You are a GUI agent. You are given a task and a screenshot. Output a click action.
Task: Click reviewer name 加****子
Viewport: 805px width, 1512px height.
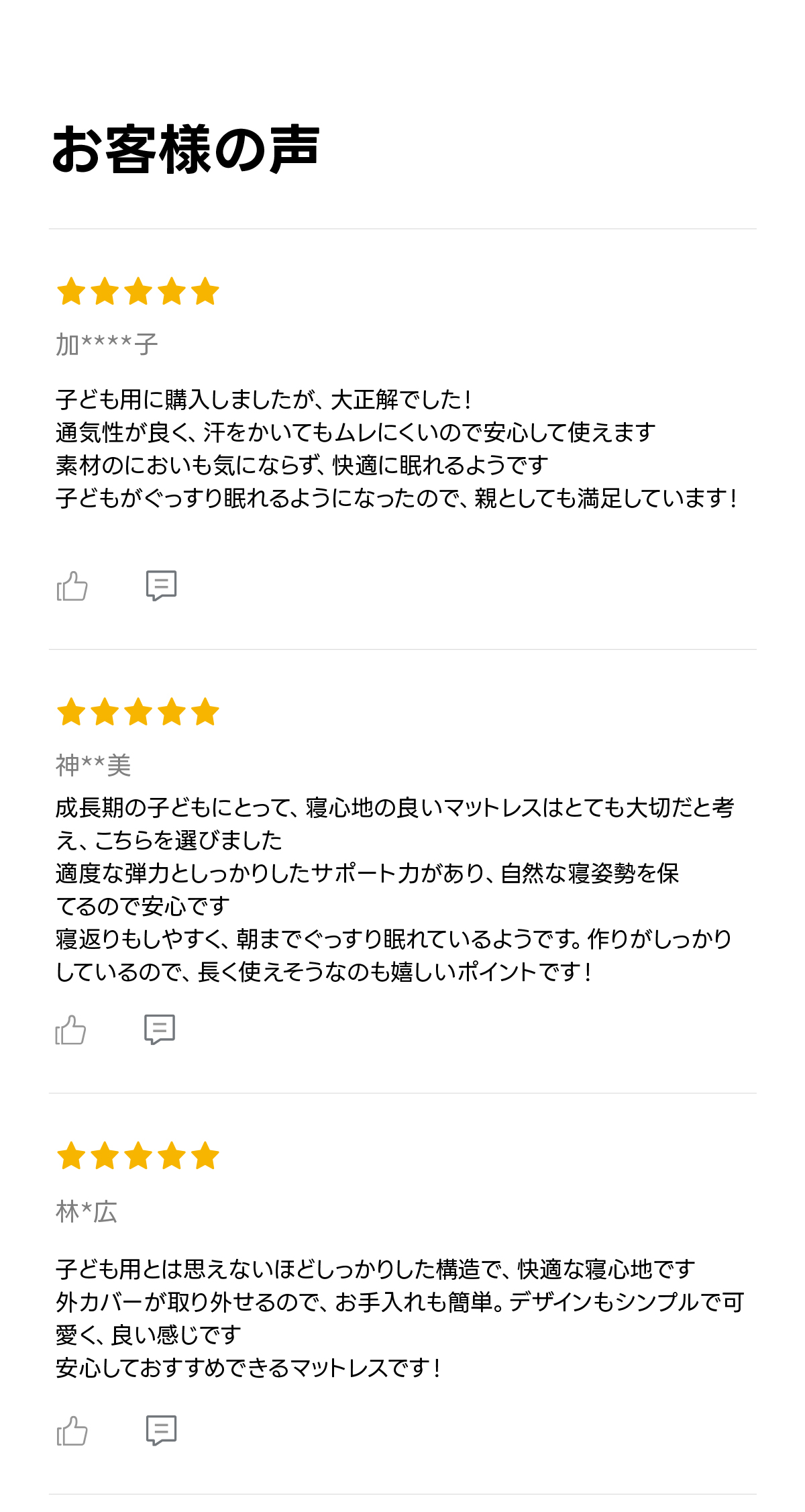coord(107,344)
